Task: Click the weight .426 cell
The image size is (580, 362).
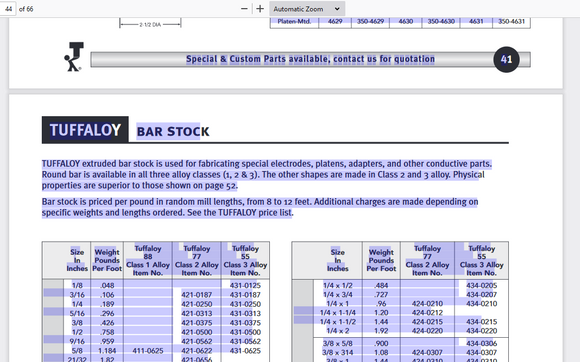Action: pyautogui.click(x=107, y=322)
